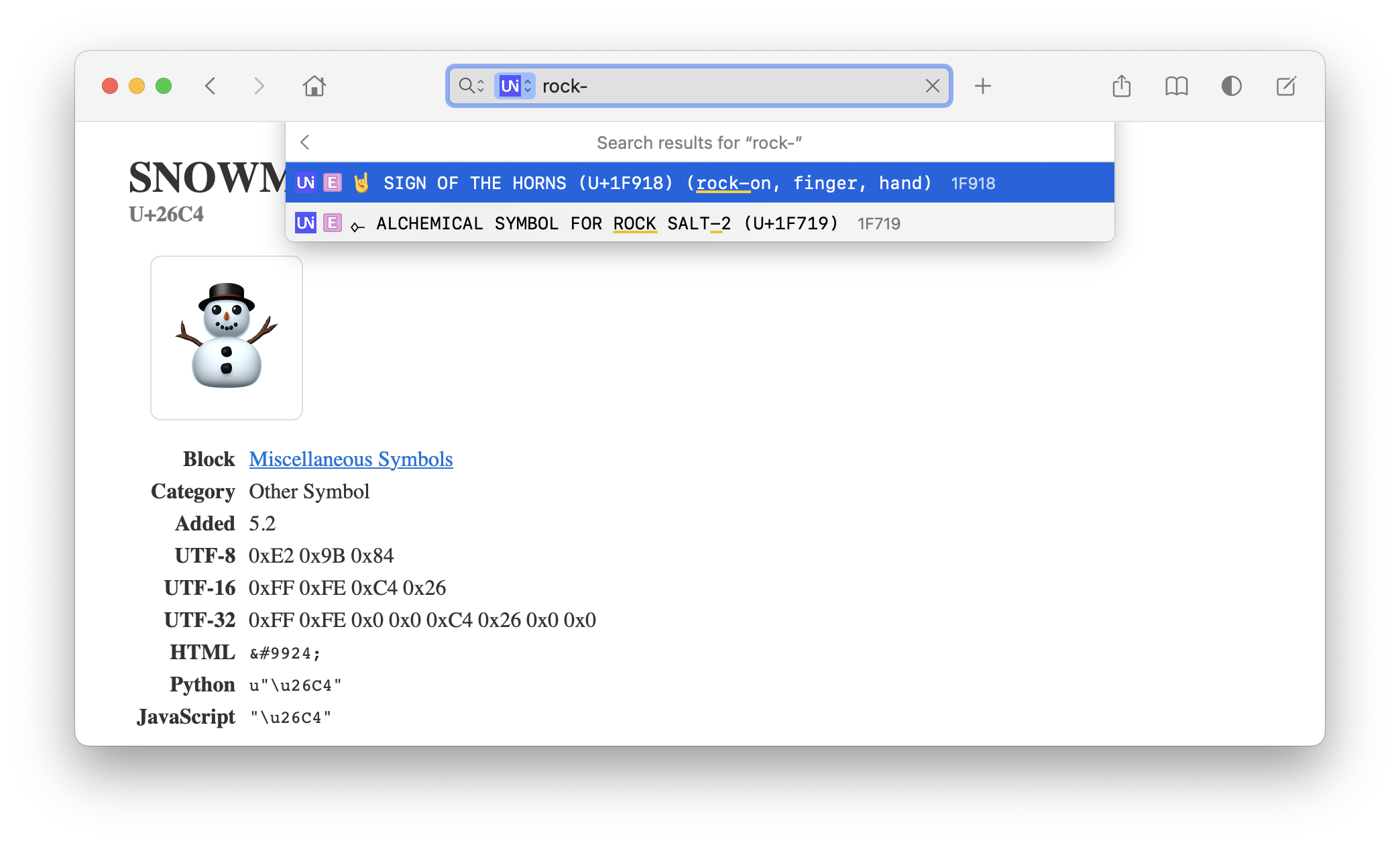Click the E entry icon in ROCK SALT row

[333, 223]
